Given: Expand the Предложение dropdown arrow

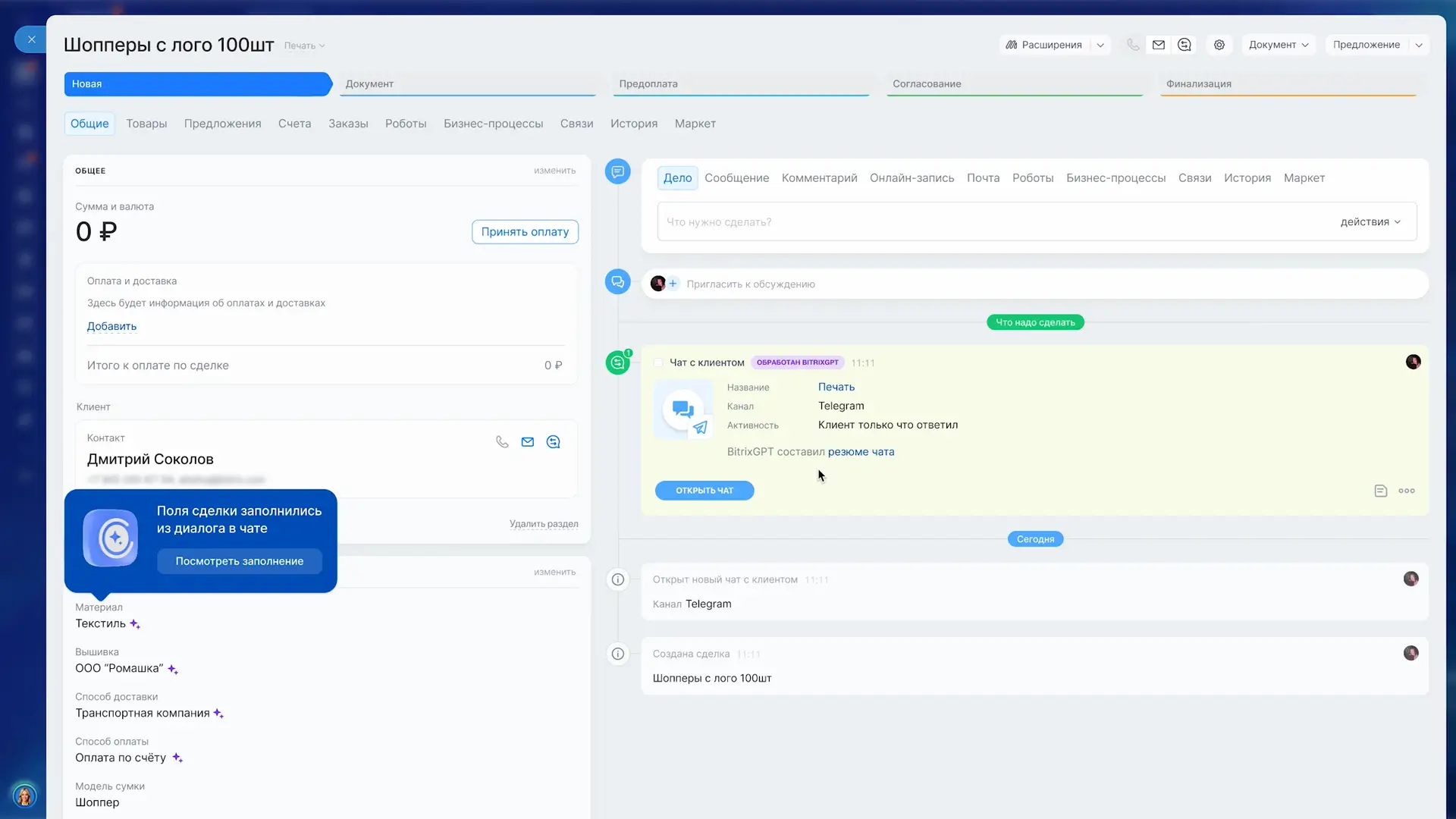Looking at the screenshot, I should [1419, 45].
